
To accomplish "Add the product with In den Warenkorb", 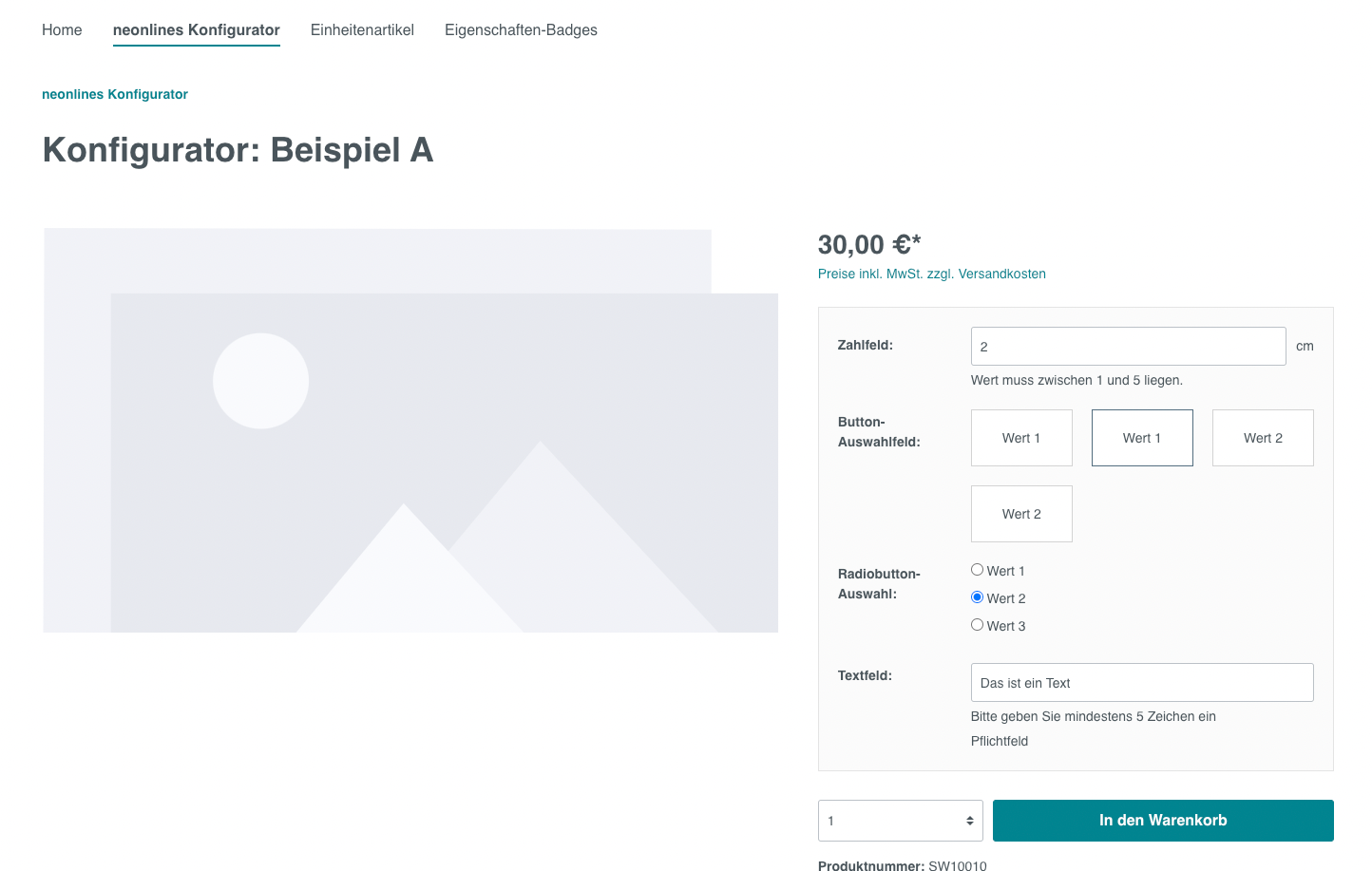I will 1163,821.
